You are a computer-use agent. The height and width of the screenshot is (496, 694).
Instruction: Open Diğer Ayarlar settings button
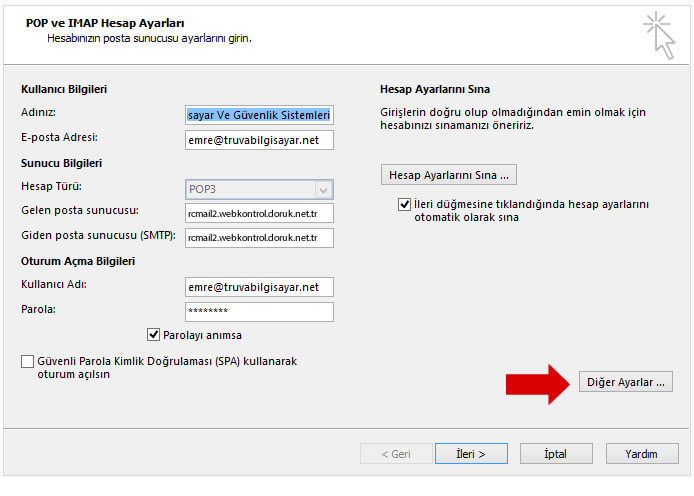pos(626,382)
